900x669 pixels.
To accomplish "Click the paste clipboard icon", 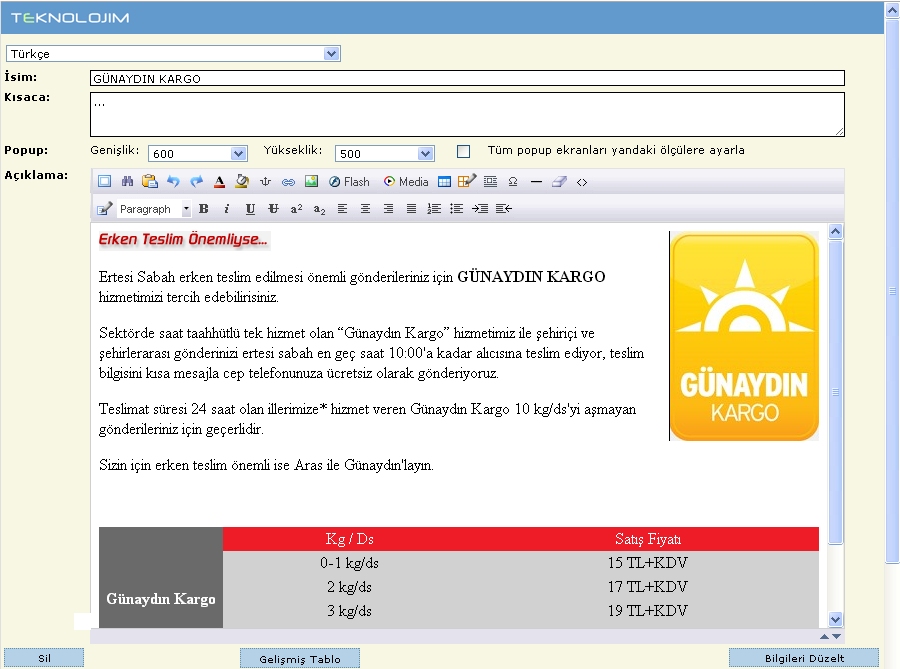I will [x=150, y=182].
